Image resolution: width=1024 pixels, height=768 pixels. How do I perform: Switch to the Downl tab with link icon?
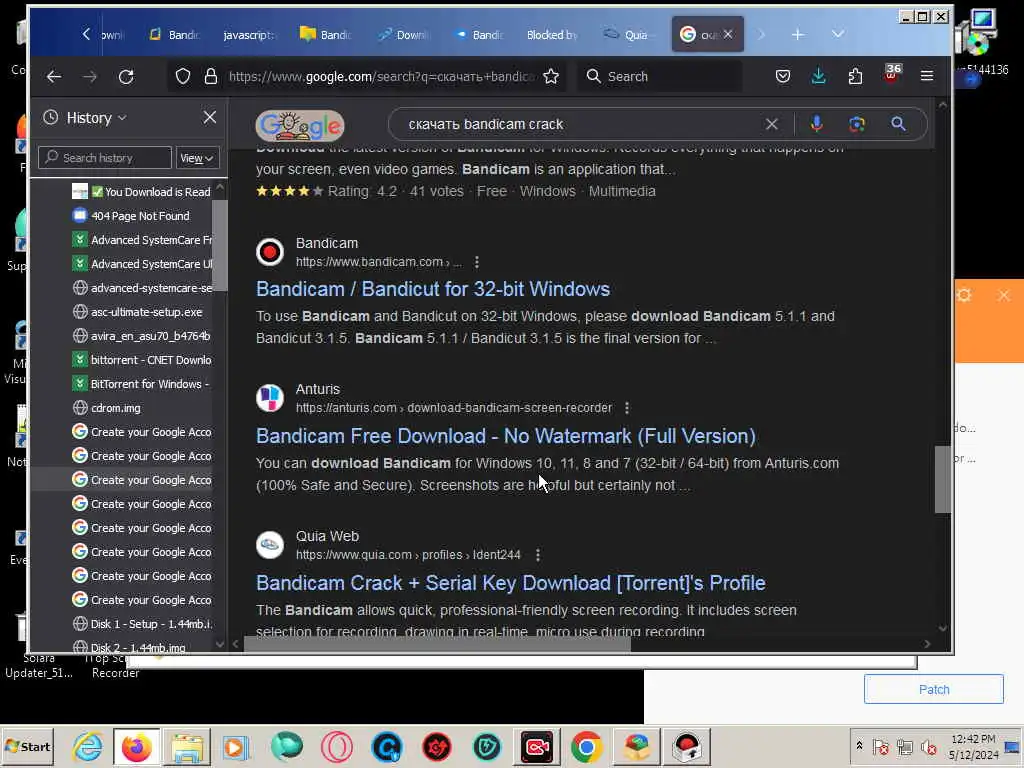[403, 35]
